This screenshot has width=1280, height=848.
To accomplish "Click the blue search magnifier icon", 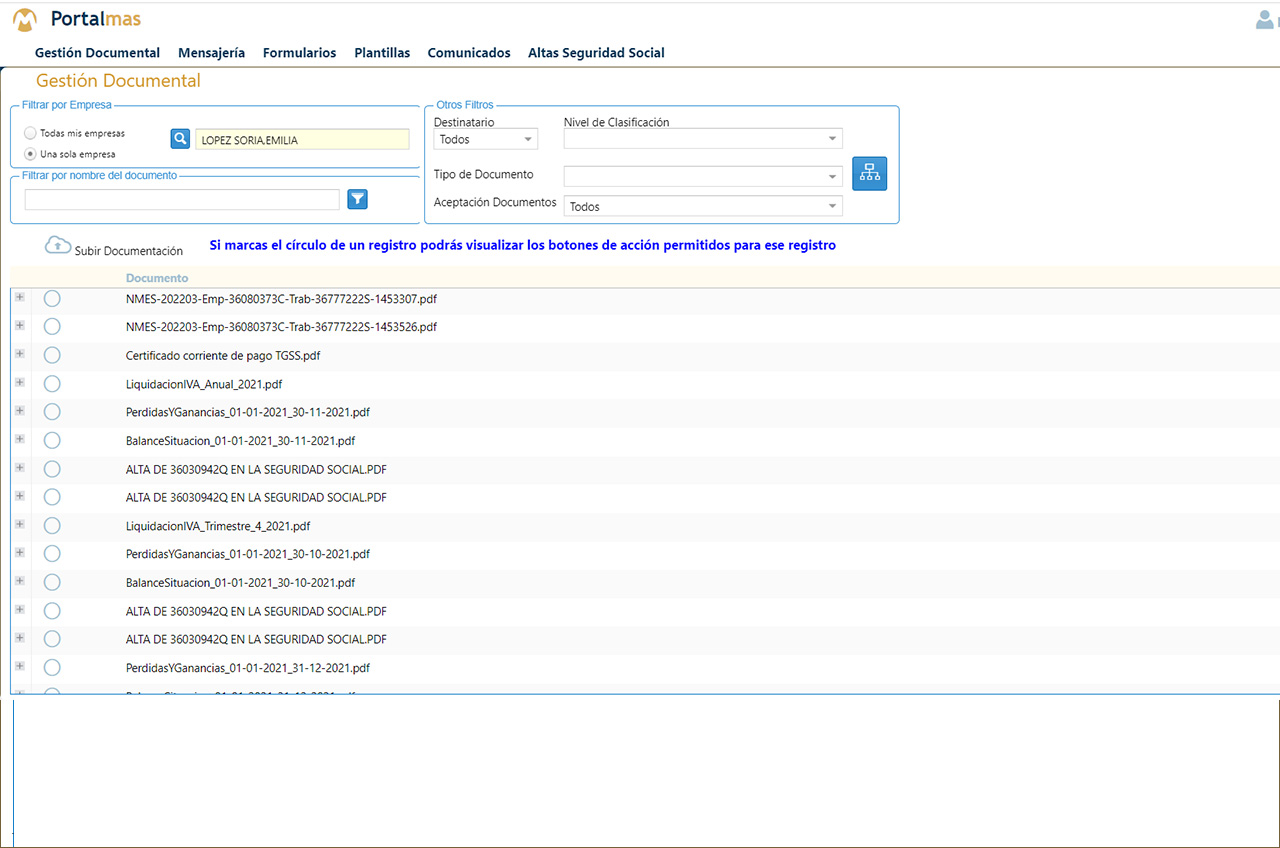I will tap(180, 139).
